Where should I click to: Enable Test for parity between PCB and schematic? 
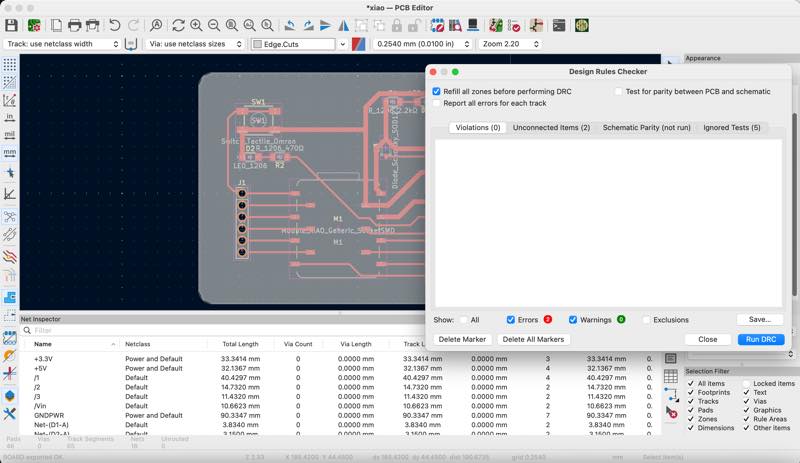click(x=618, y=91)
